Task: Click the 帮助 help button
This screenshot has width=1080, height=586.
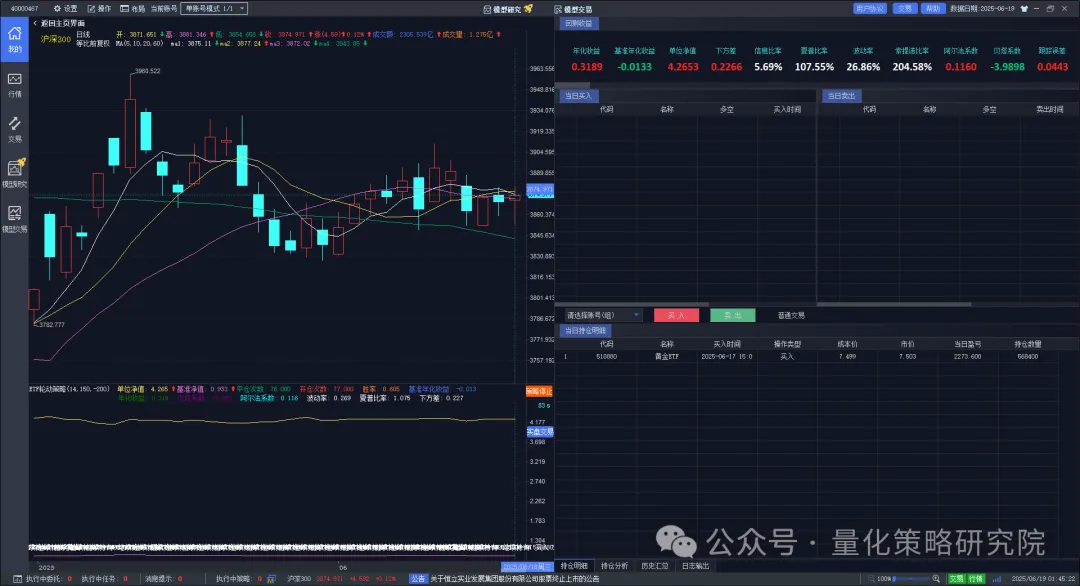Action: click(x=933, y=8)
